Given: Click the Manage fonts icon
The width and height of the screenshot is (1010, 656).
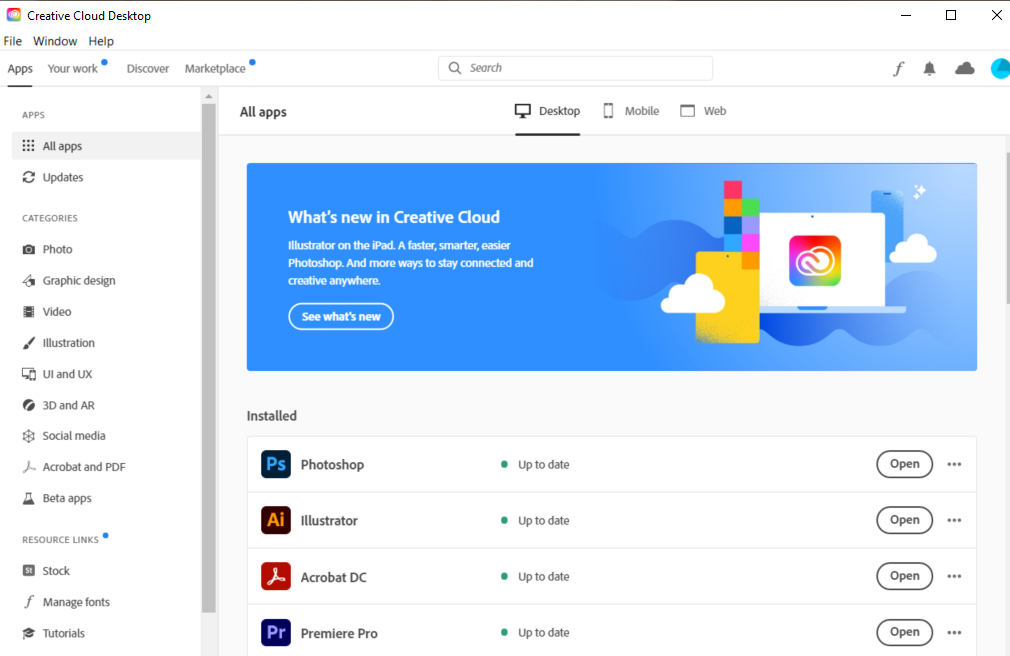Looking at the screenshot, I should [28, 601].
